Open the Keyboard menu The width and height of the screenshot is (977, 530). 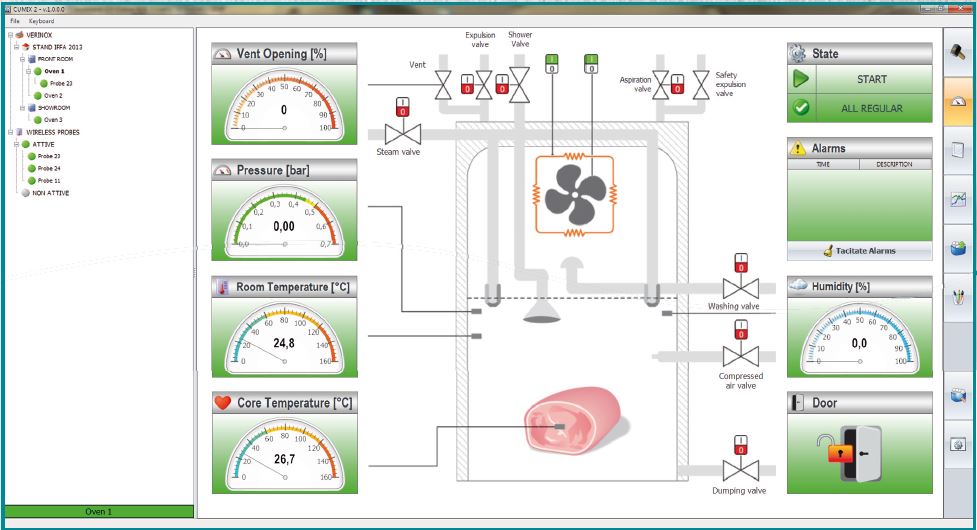42,21
